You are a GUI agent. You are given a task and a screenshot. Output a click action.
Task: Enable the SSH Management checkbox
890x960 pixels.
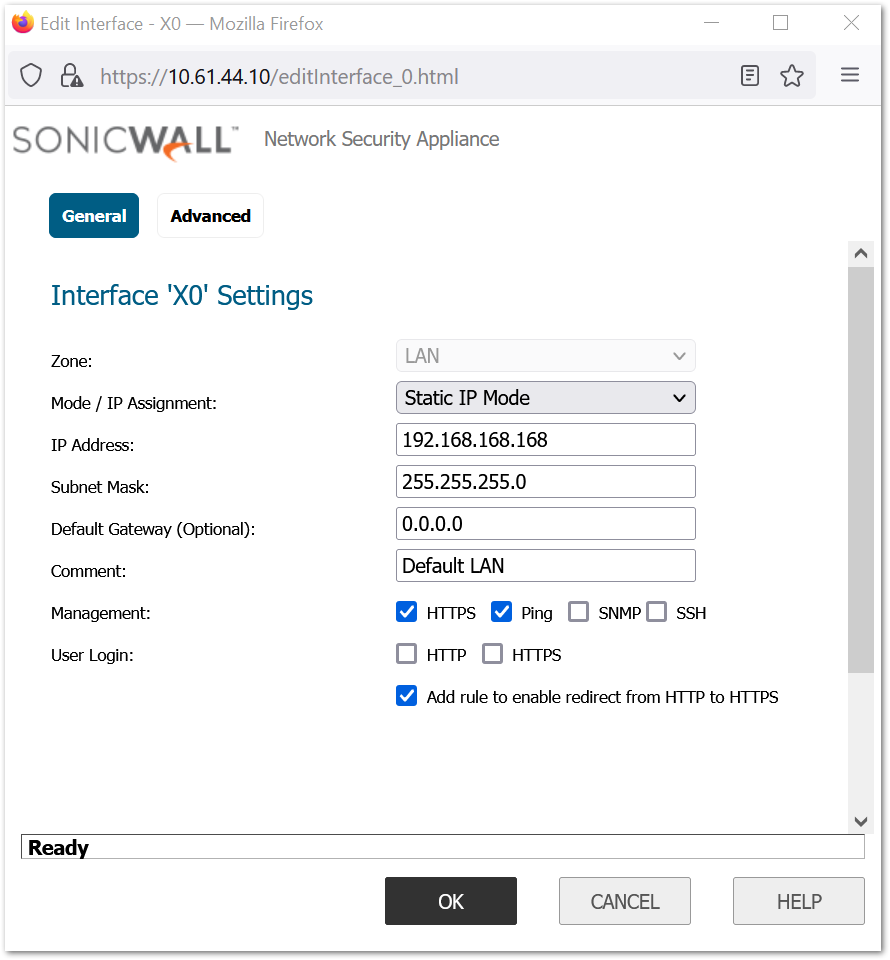tap(656, 612)
